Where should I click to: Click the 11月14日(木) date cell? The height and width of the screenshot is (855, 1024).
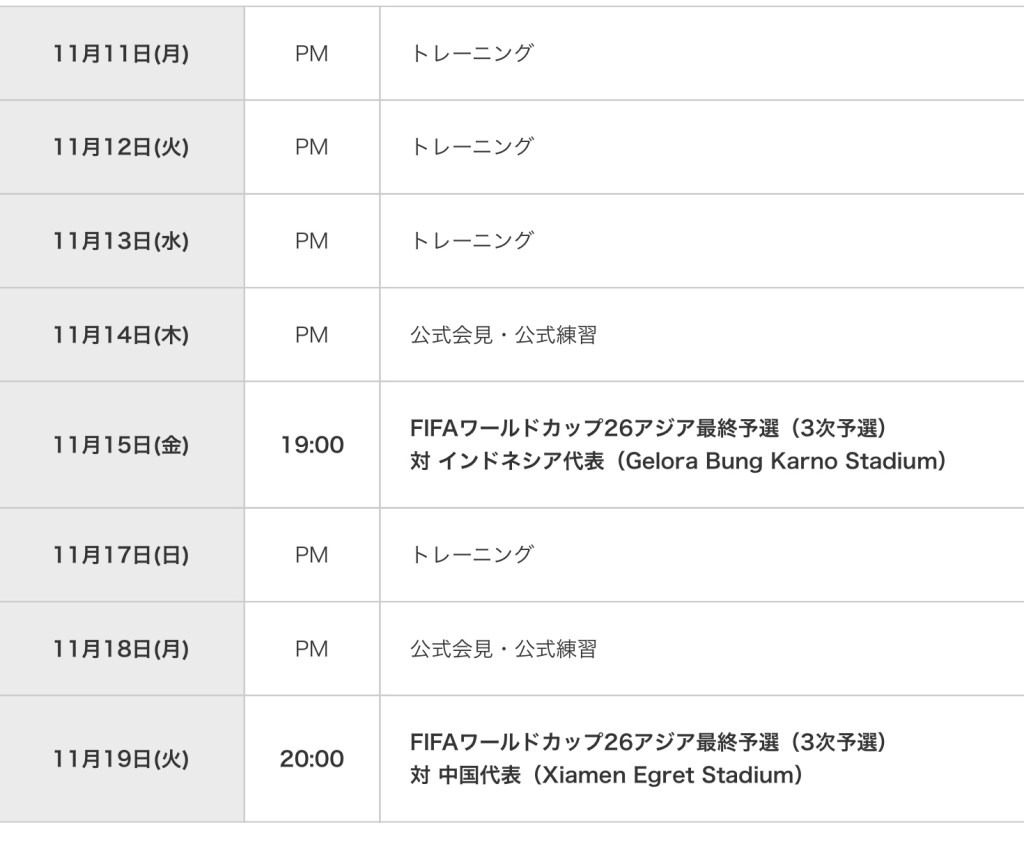(x=121, y=335)
